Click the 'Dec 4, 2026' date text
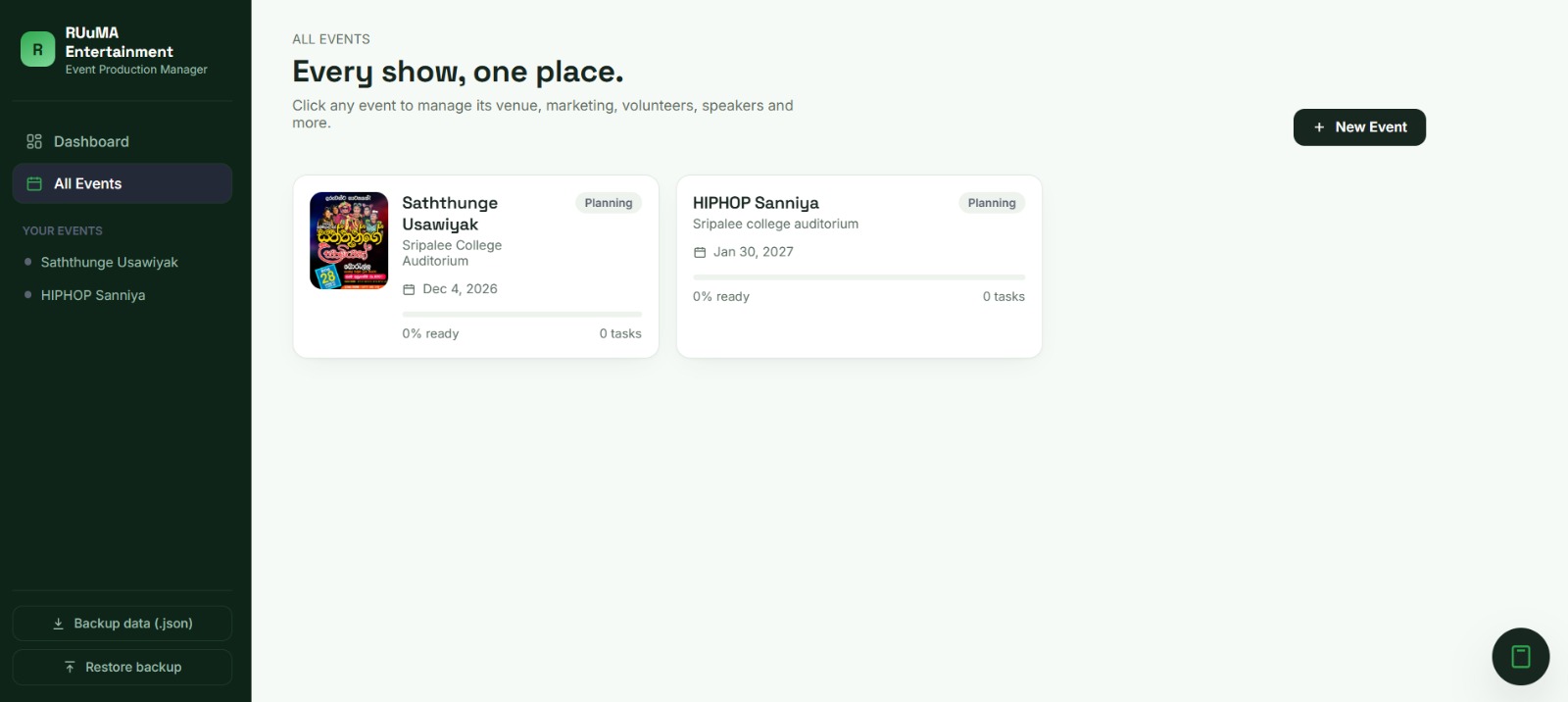This screenshot has width=1568, height=702. pos(460,289)
